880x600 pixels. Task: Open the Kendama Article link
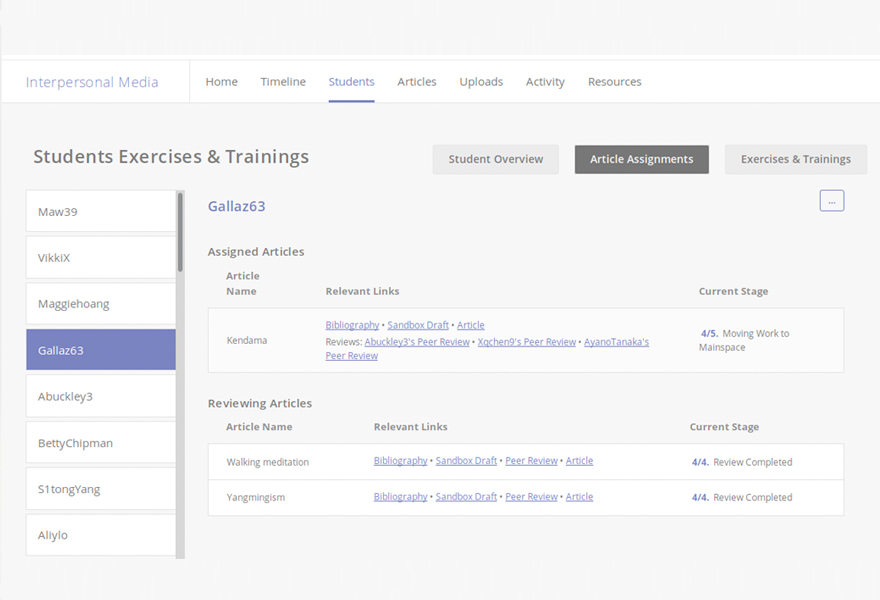(x=471, y=325)
